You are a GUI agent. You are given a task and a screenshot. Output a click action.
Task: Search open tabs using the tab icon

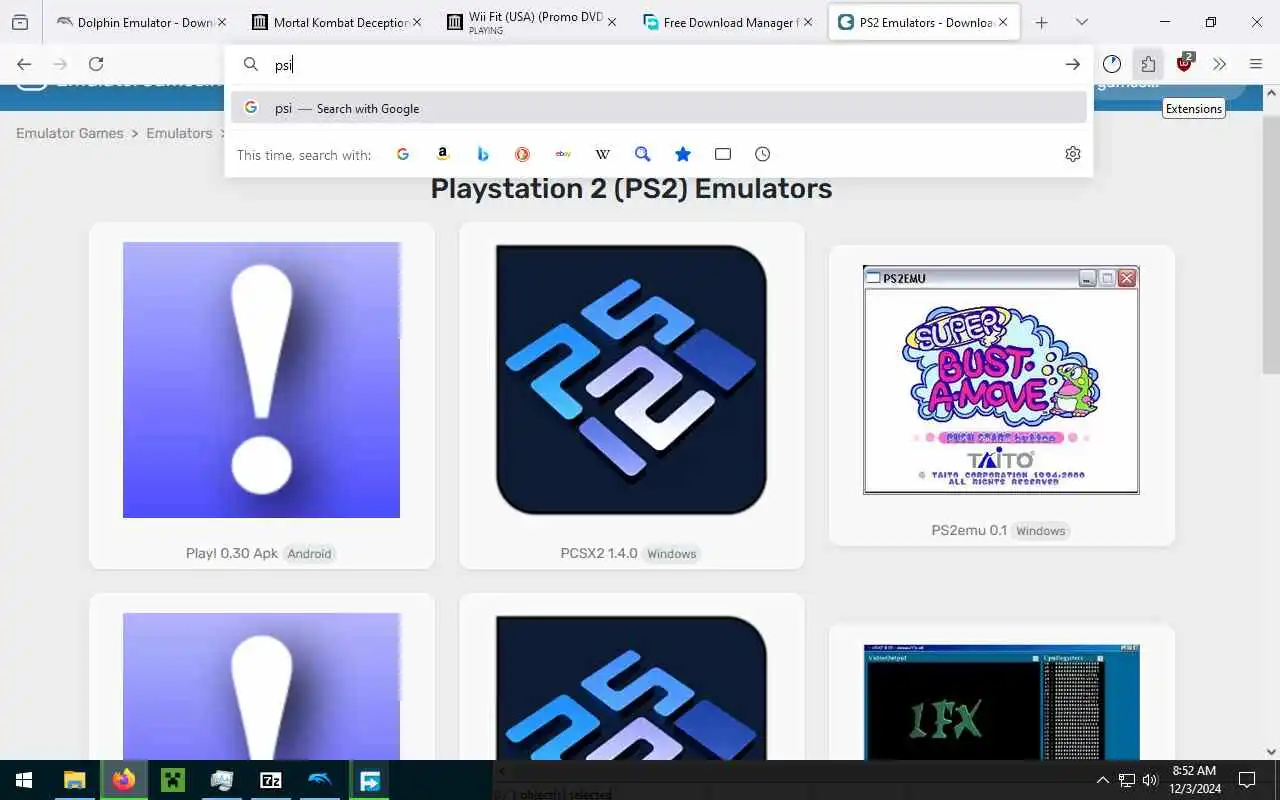coord(723,154)
